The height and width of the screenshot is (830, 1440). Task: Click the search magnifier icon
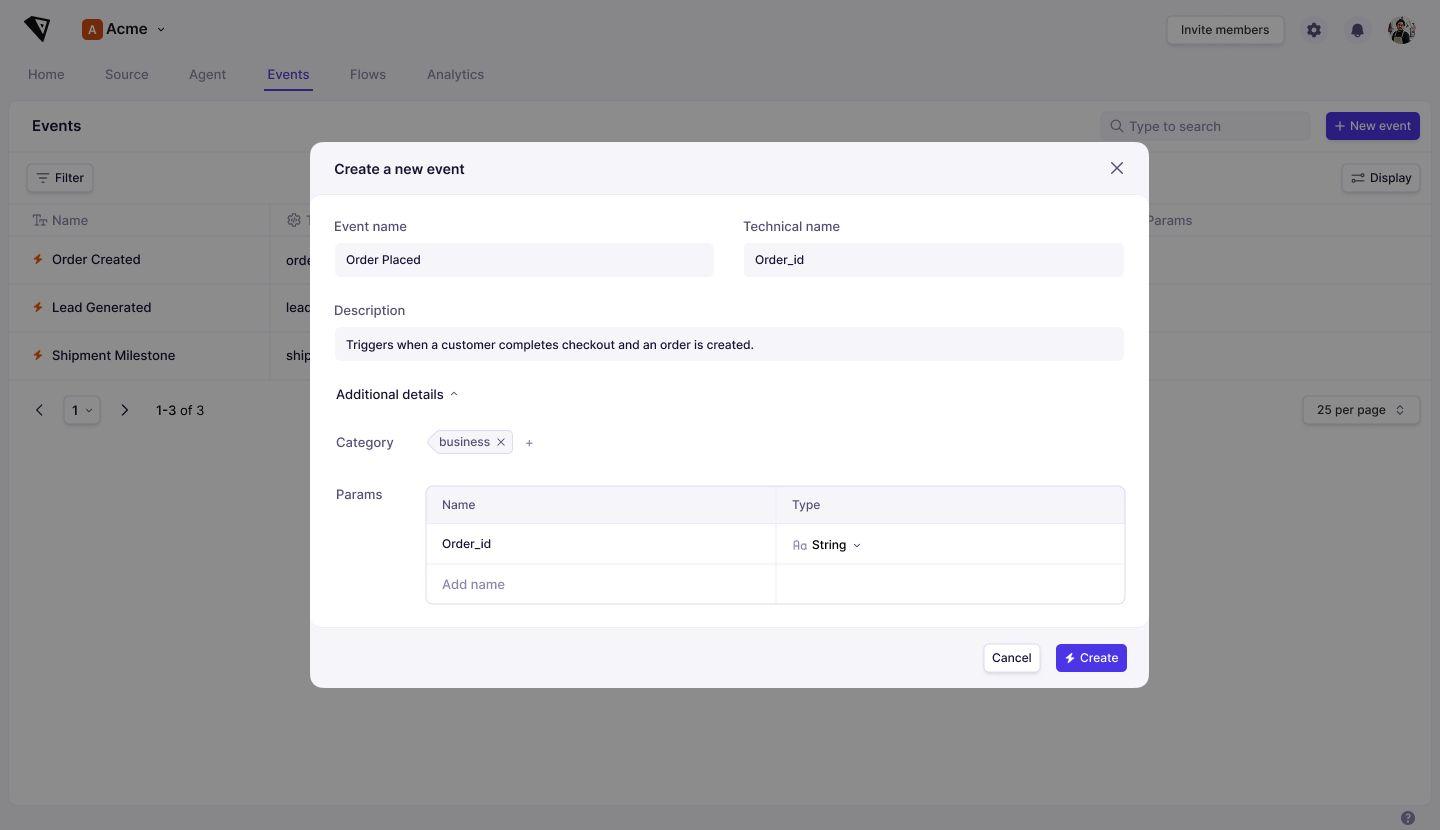[1117, 126]
